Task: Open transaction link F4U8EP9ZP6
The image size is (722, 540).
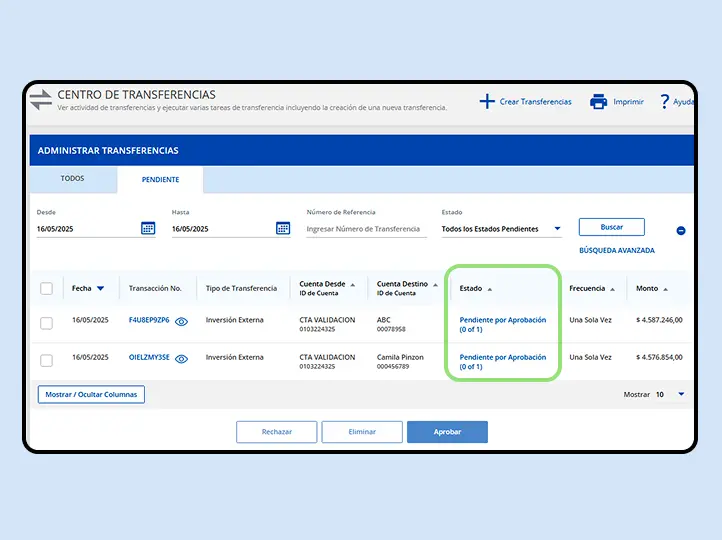Action: [149, 320]
